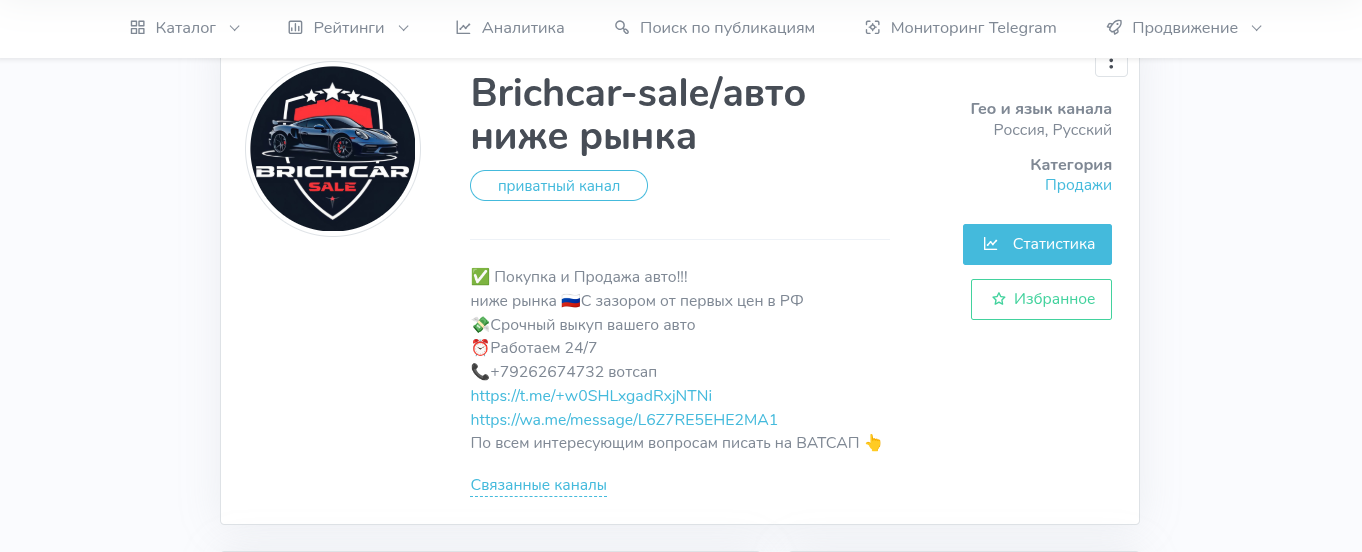Expand the Рейтинги dropdown chevron

coord(403,28)
